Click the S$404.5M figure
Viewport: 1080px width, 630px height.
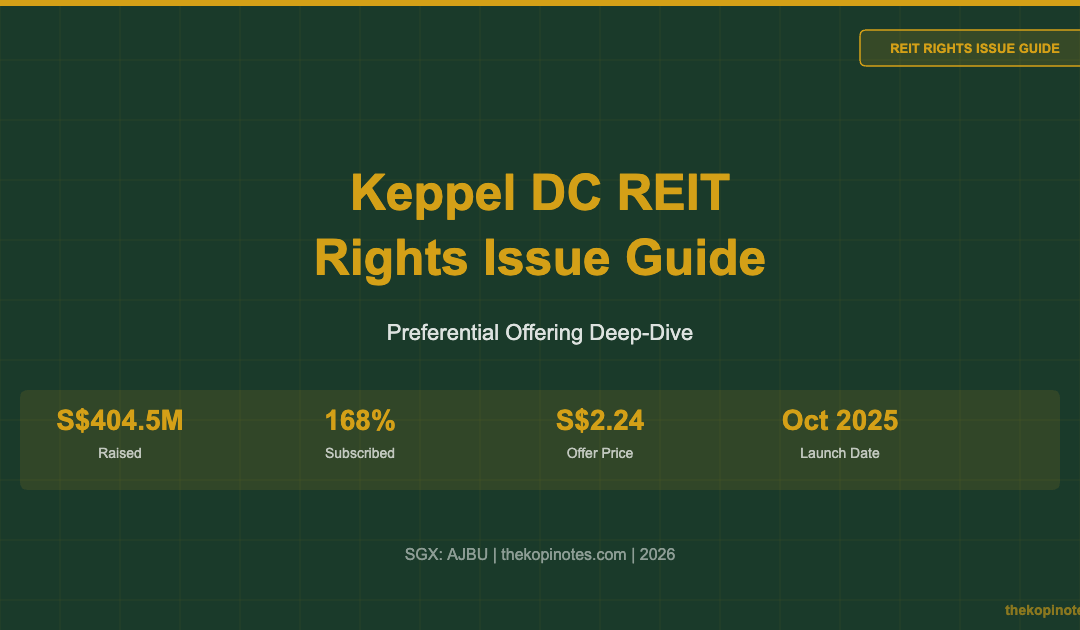(120, 421)
